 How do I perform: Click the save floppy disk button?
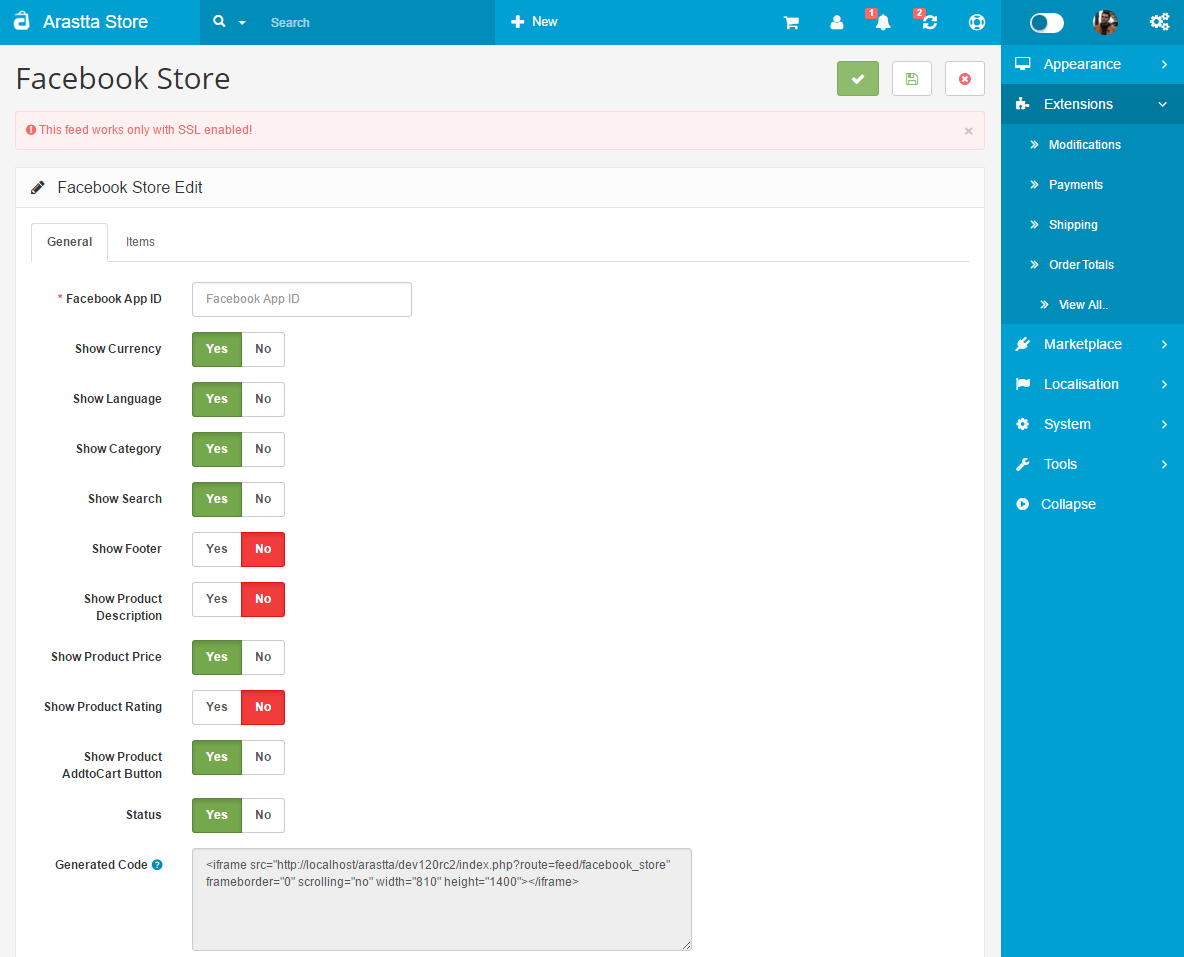click(x=911, y=79)
